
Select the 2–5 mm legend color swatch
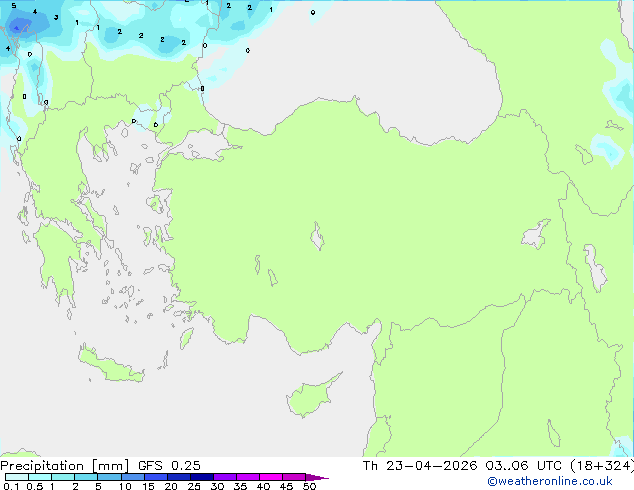[x=86, y=477]
